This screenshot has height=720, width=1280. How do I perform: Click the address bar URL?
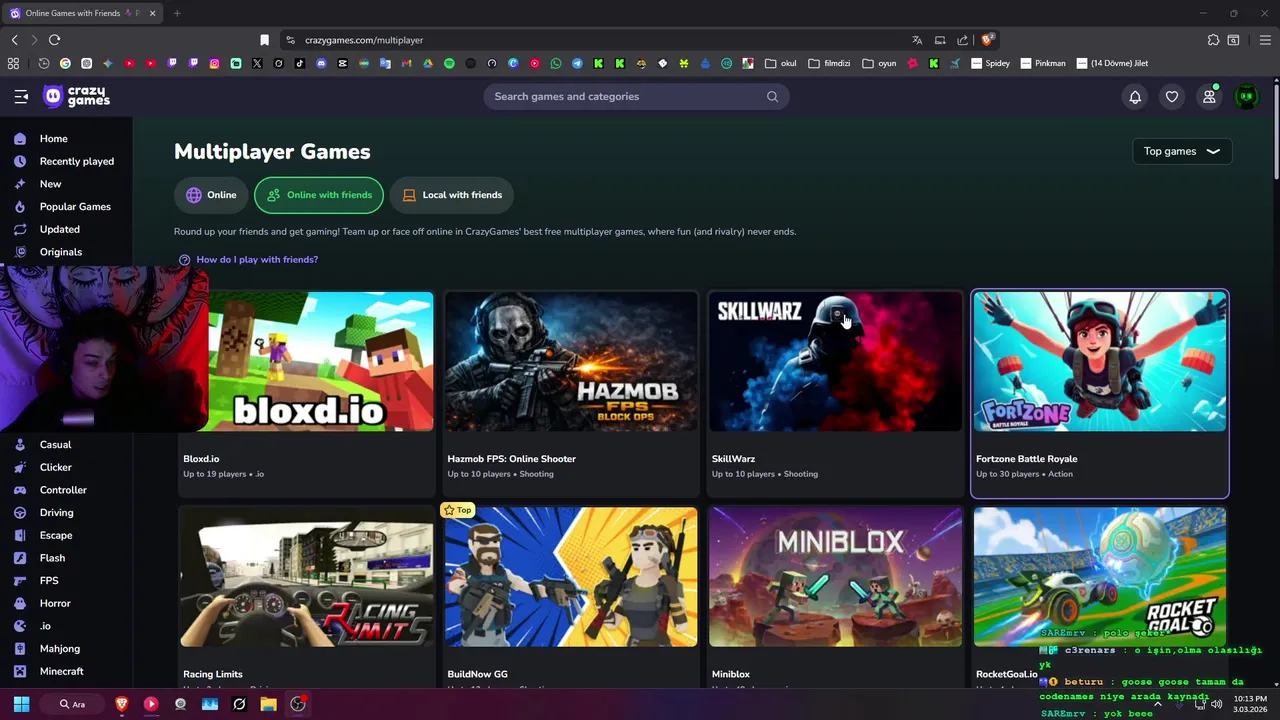[x=364, y=40]
